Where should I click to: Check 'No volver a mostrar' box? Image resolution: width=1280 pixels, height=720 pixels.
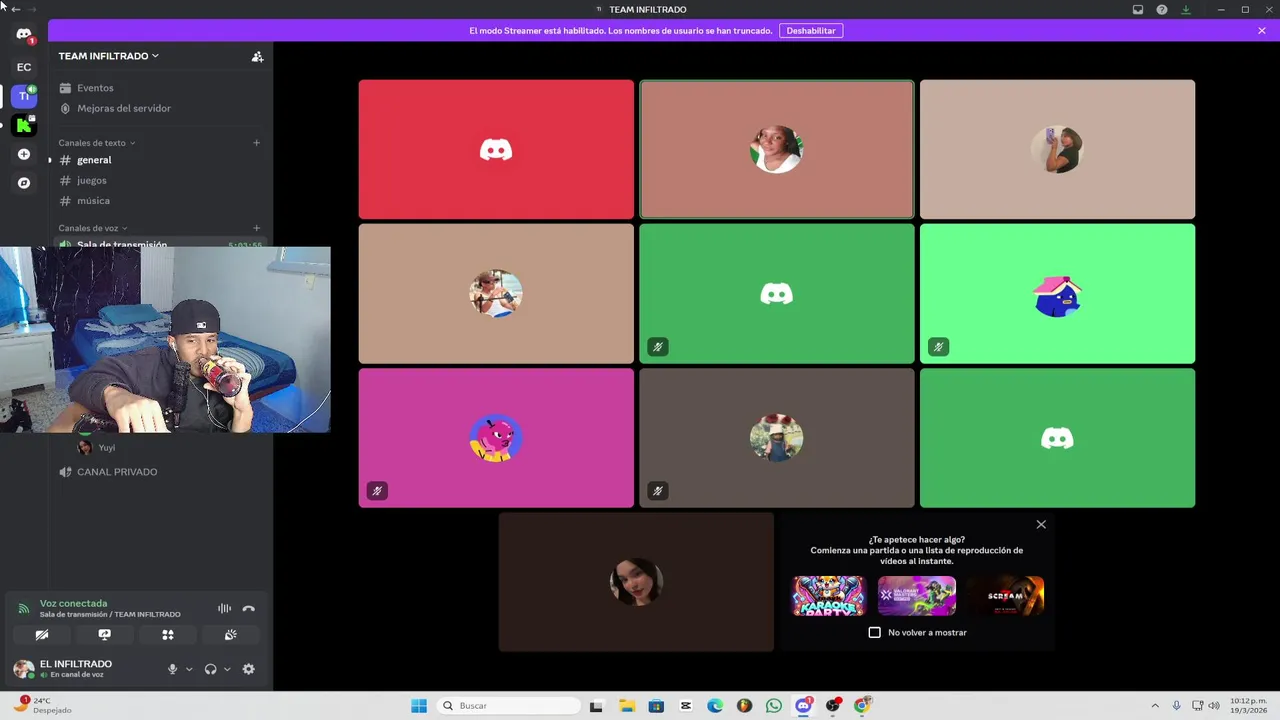[x=875, y=632]
